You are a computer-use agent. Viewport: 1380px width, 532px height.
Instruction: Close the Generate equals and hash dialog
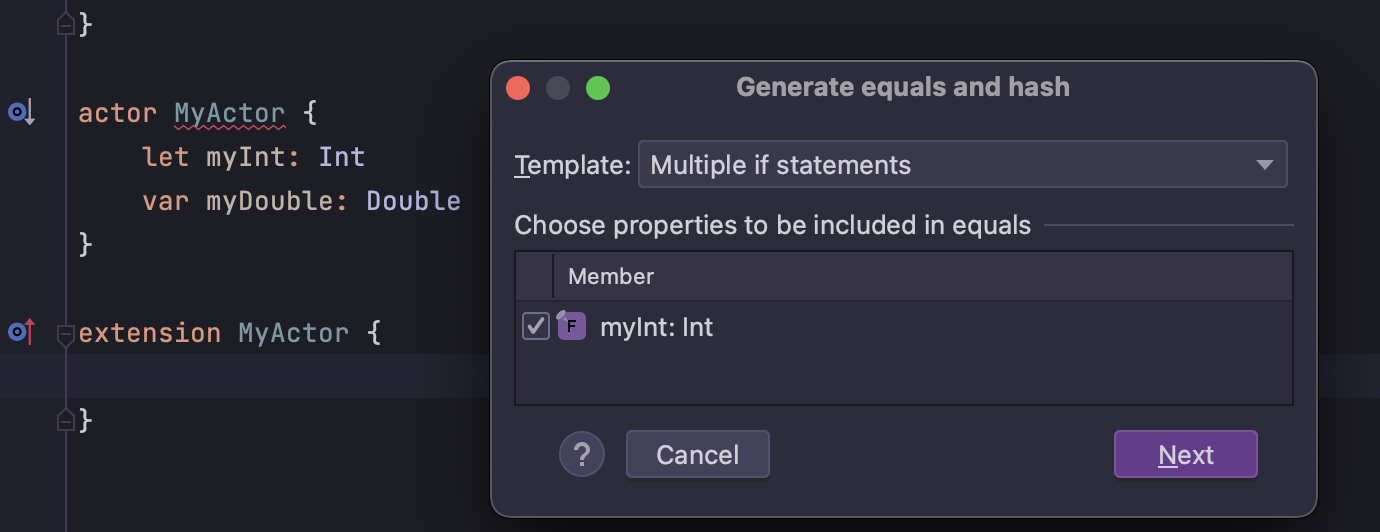(x=518, y=88)
